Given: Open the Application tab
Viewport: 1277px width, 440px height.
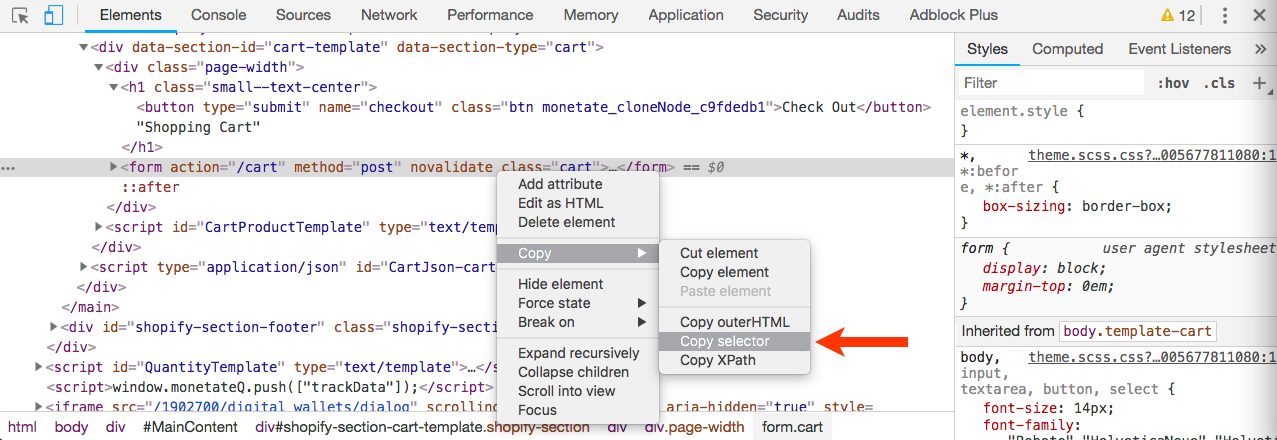Looking at the screenshot, I should [x=685, y=15].
